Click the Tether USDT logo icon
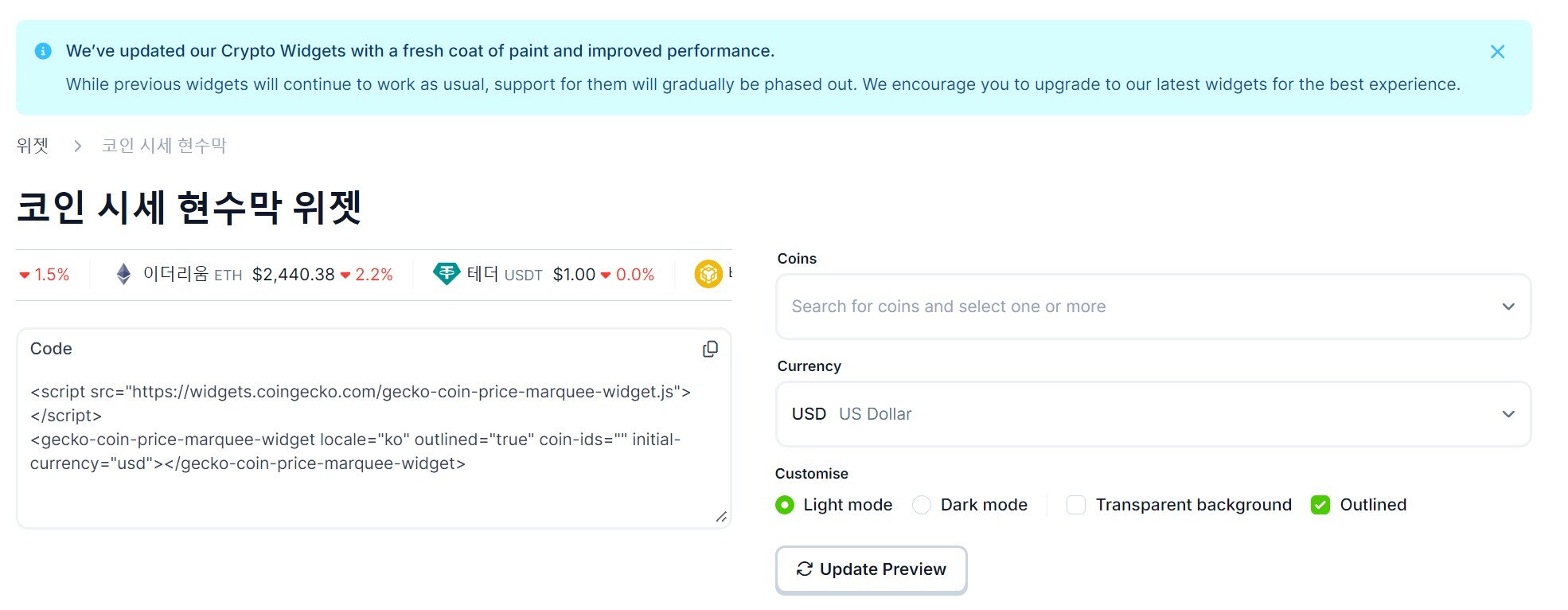This screenshot has height=610, width=1568. (x=447, y=274)
